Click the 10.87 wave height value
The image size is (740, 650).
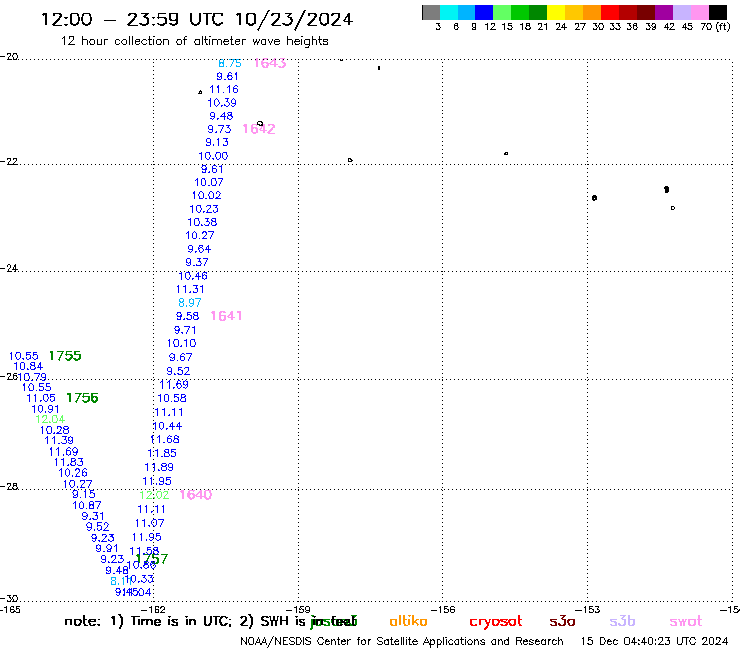(87, 506)
